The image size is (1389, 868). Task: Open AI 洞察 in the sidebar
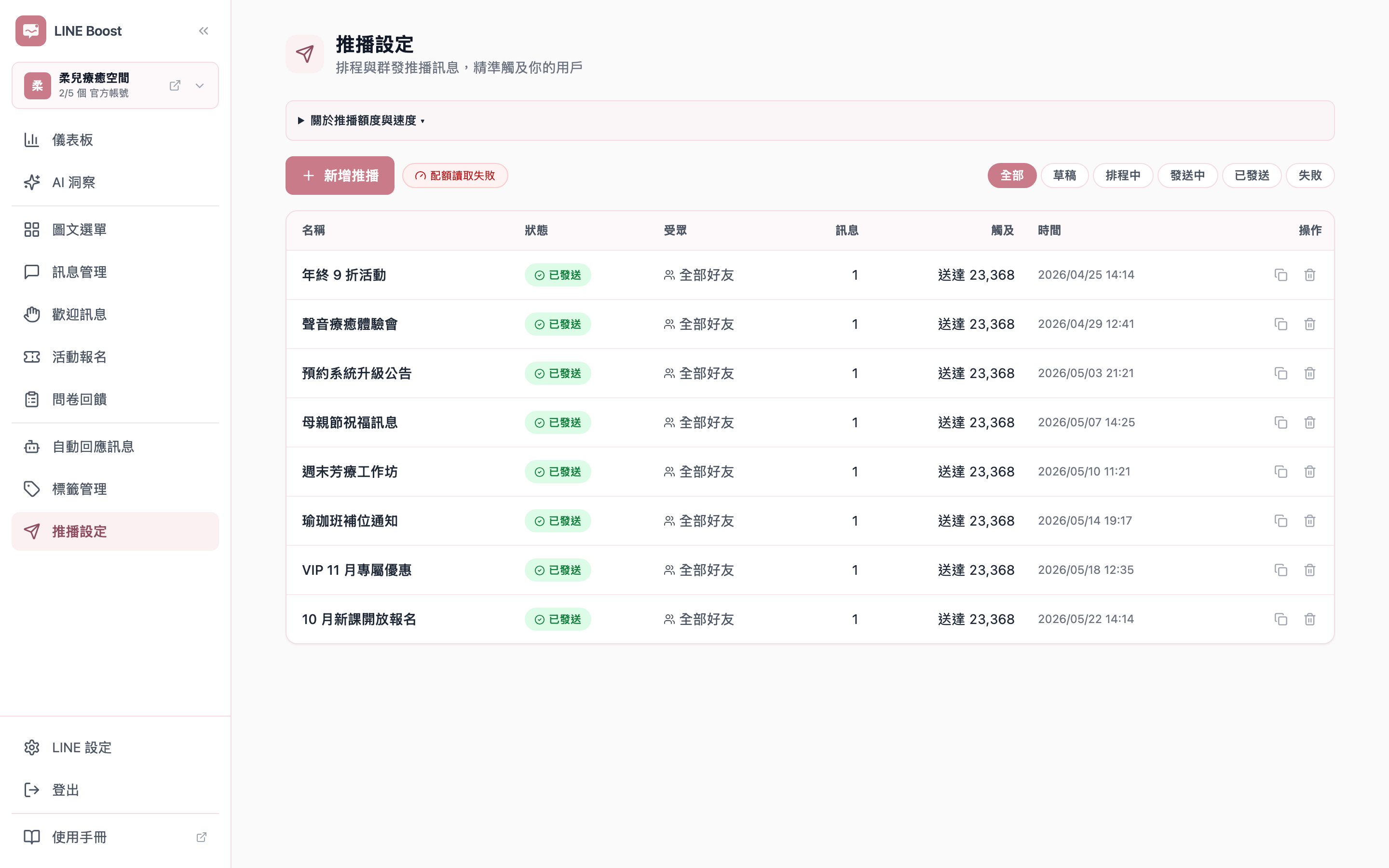click(x=115, y=183)
